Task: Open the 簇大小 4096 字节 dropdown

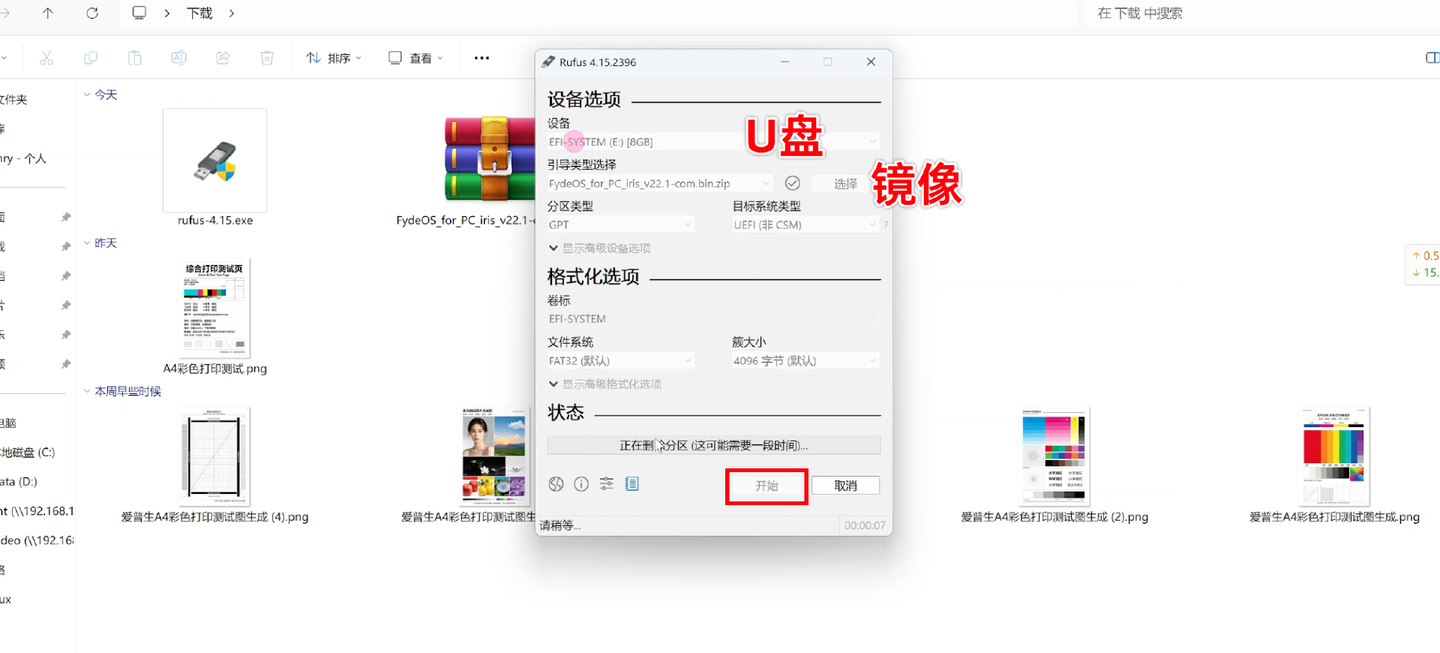Action: (806, 361)
